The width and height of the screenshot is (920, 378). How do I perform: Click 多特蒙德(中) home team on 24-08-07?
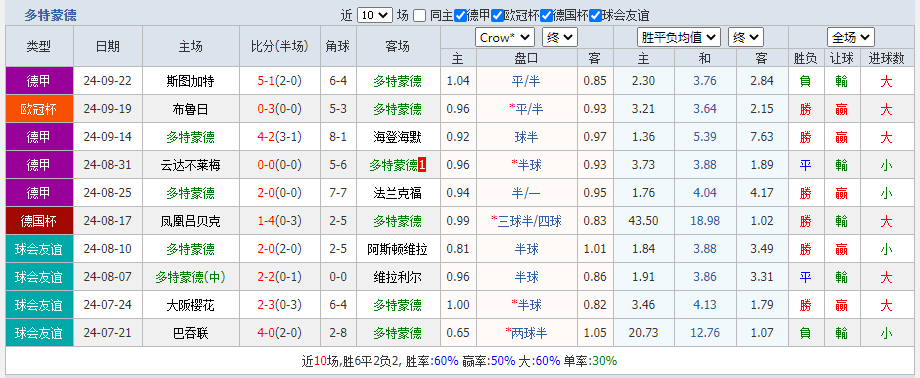[x=190, y=277]
